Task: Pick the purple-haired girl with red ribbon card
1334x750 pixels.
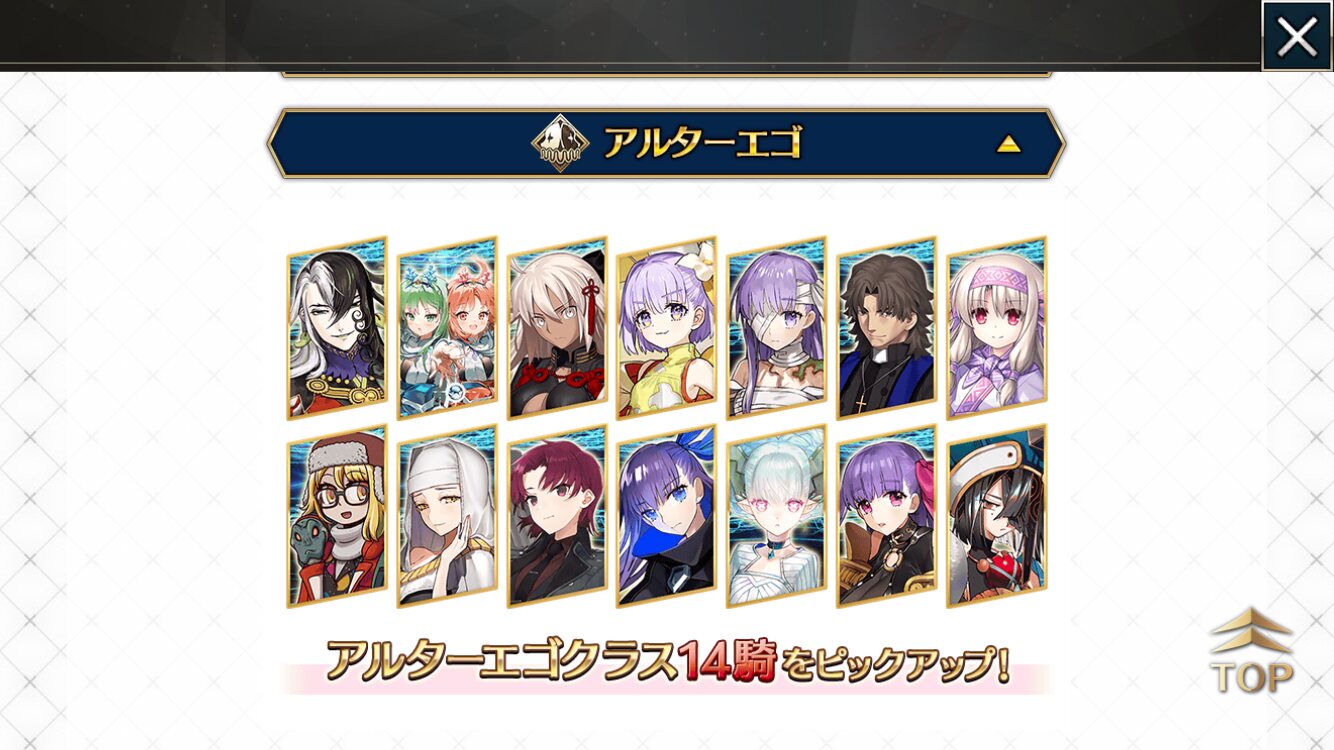Action: (x=887, y=517)
